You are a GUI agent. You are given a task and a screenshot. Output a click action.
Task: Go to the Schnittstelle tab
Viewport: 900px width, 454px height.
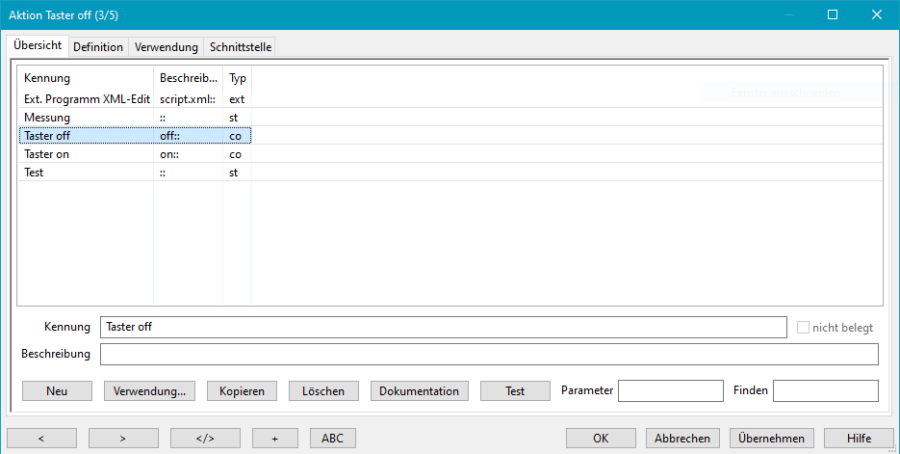tap(240, 47)
